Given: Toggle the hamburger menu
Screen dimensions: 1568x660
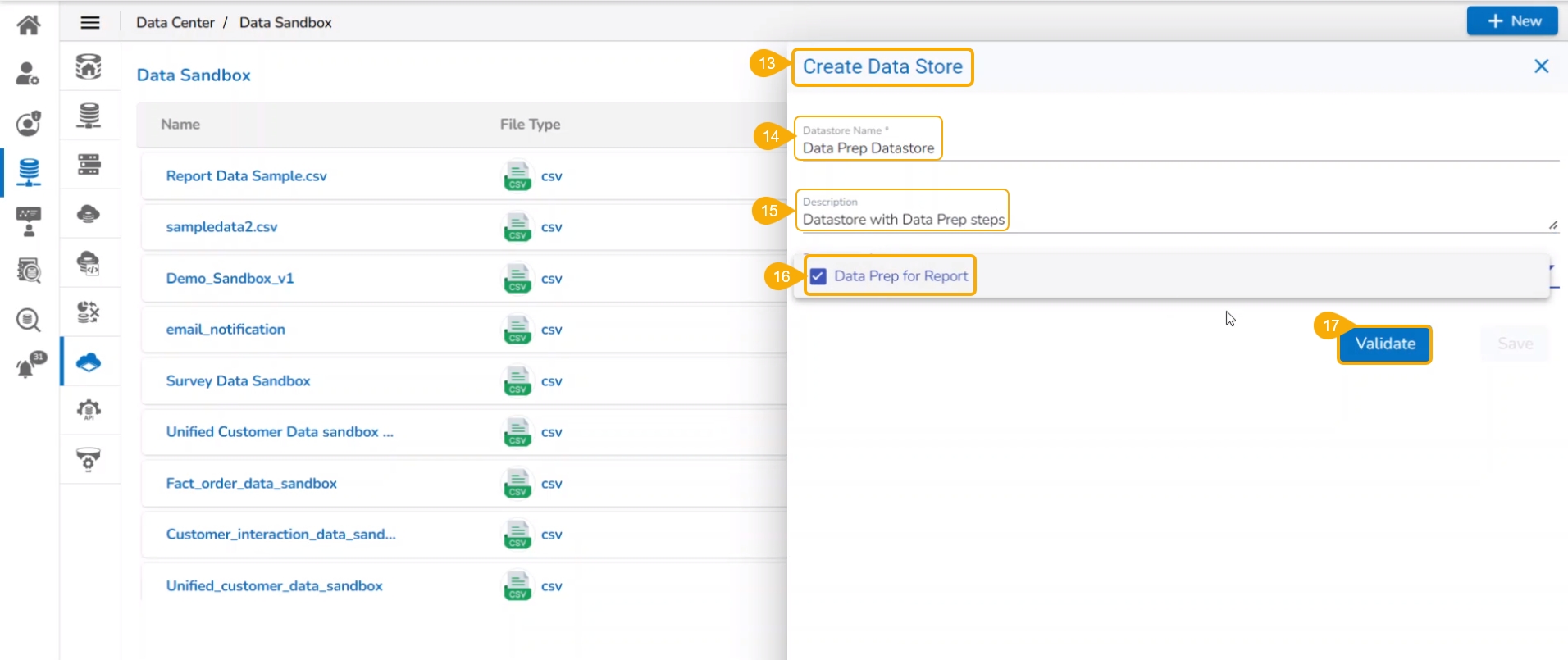Looking at the screenshot, I should tap(90, 23).
